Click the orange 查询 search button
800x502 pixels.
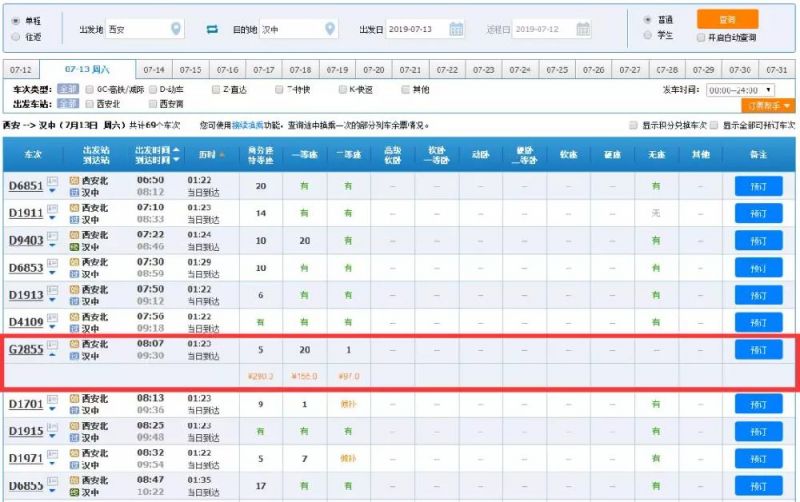[x=728, y=19]
